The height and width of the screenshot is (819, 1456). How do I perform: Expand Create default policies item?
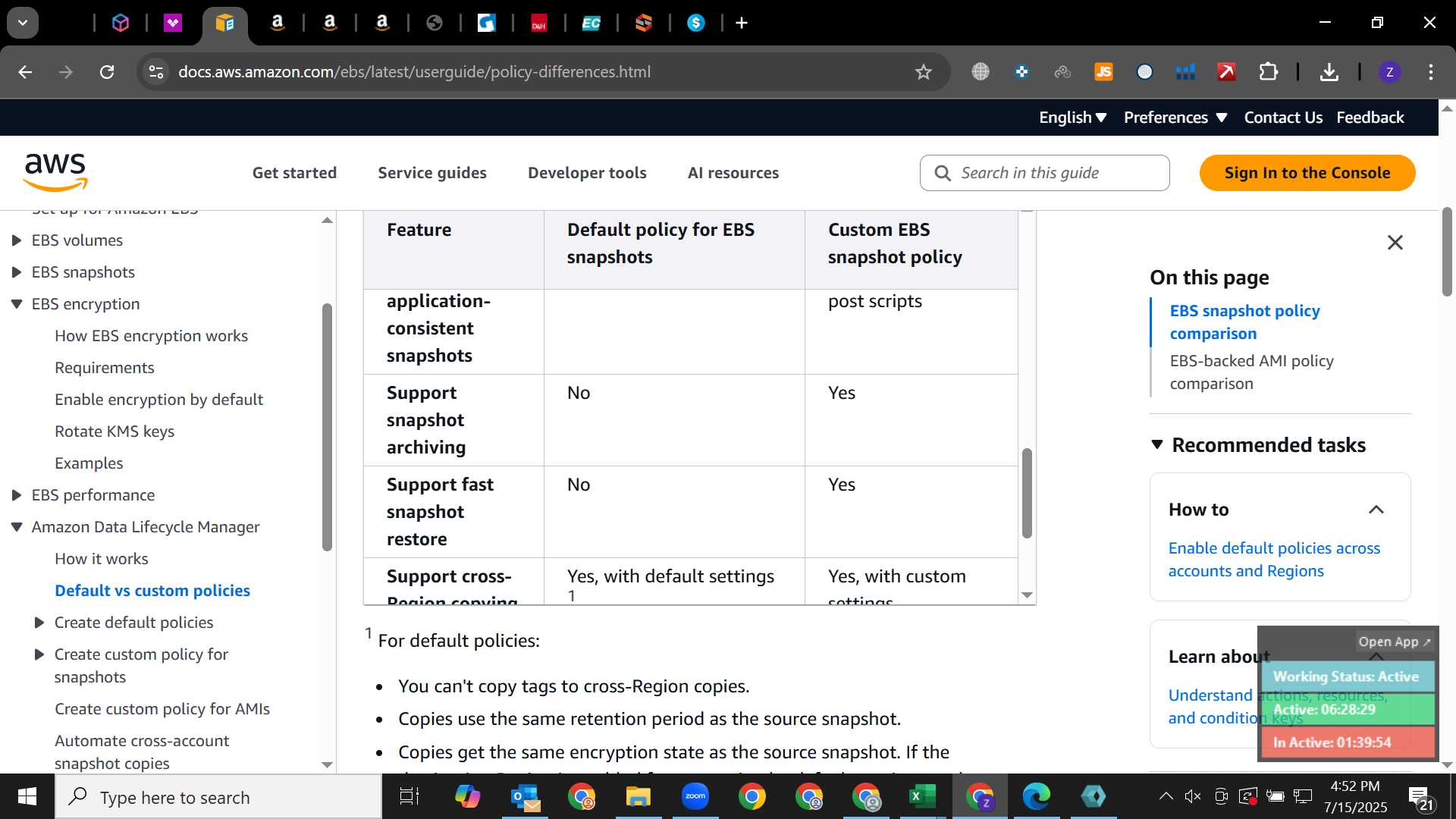pos(39,623)
